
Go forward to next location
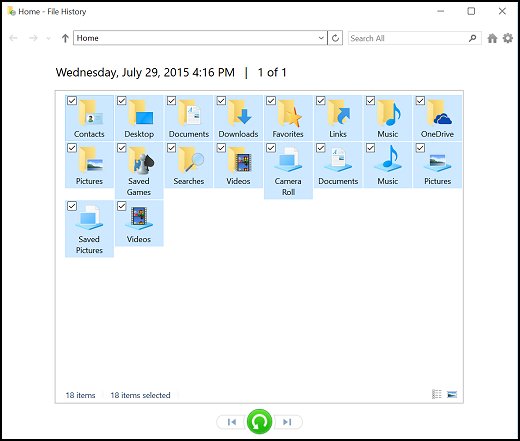pos(33,38)
